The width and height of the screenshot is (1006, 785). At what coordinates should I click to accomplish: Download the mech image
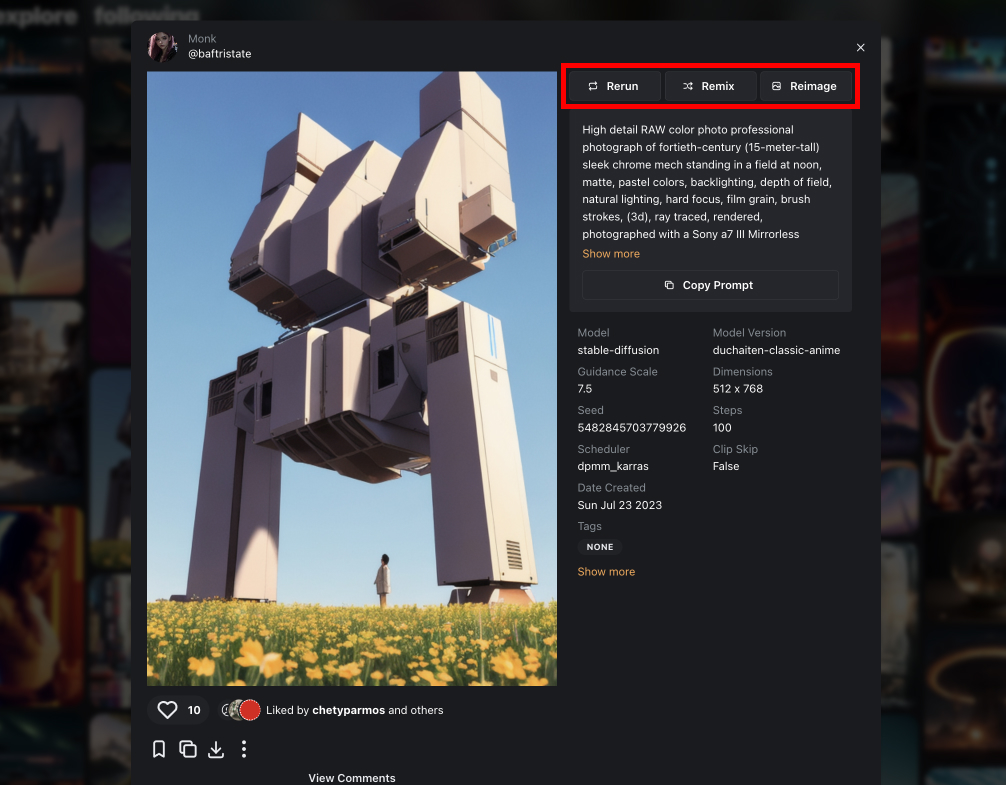tap(215, 749)
